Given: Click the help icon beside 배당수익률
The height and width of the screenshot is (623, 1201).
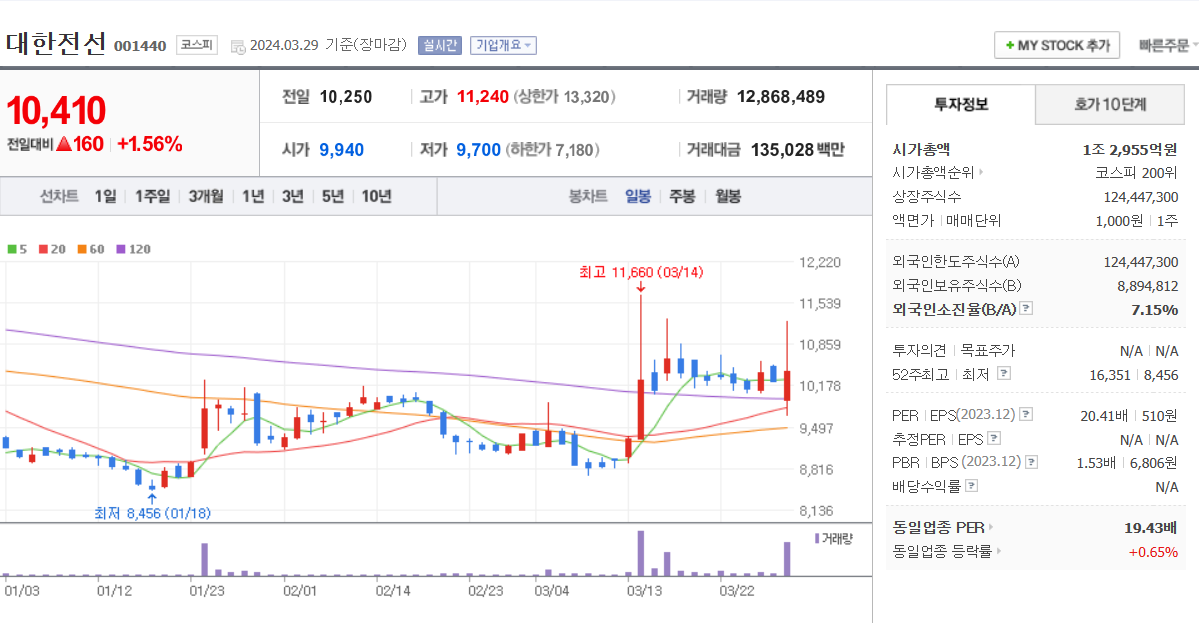Looking at the screenshot, I should click(x=972, y=486).
